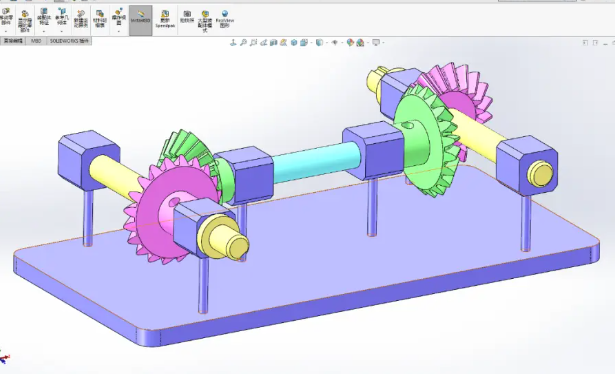The height and width of the screenshot is (374, 615).
Task: Expand the Exploded View dropdown arrow
Action: click(x=118, y=31)
